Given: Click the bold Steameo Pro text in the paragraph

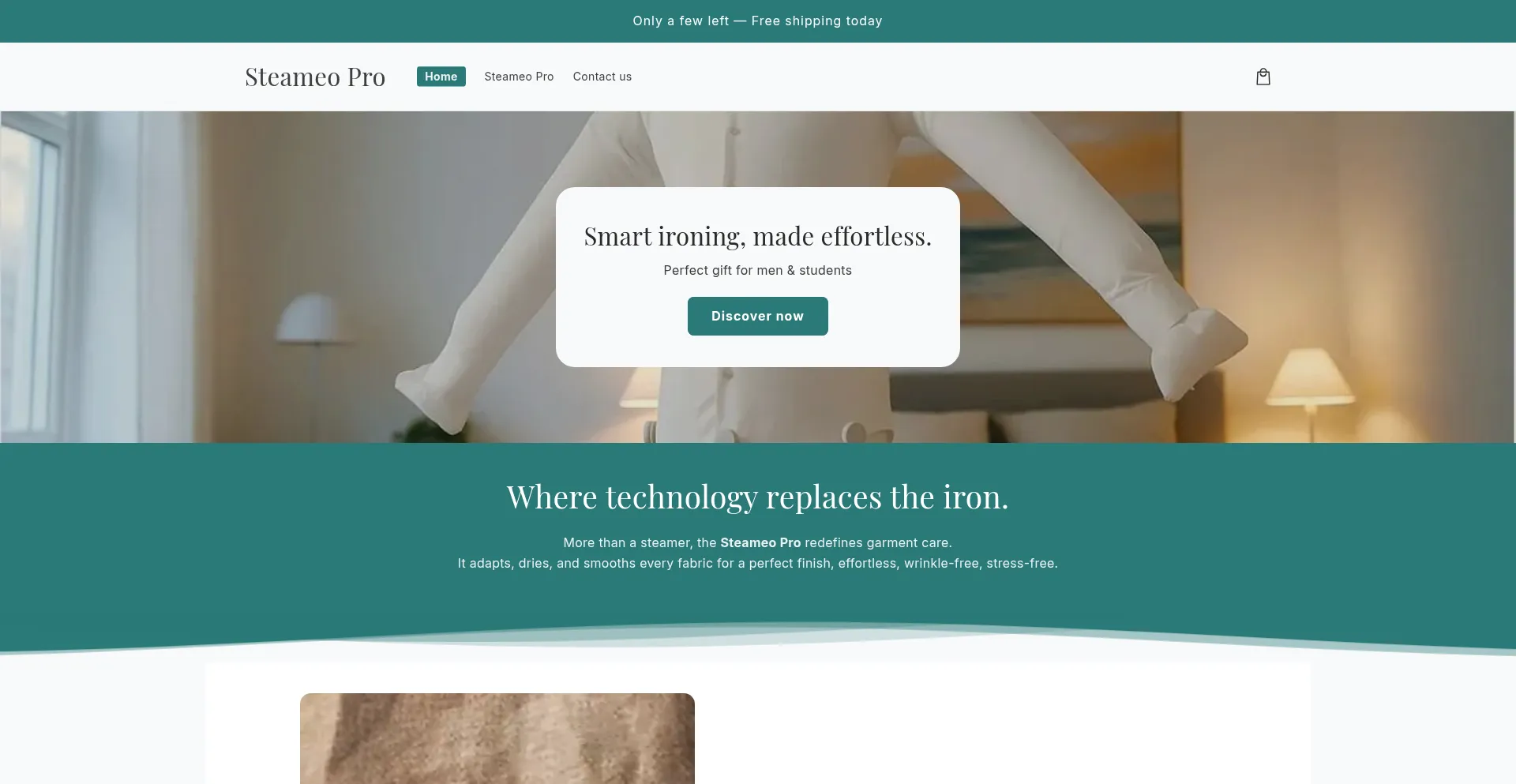Looking at the screenshot, I should pos(760,542).
